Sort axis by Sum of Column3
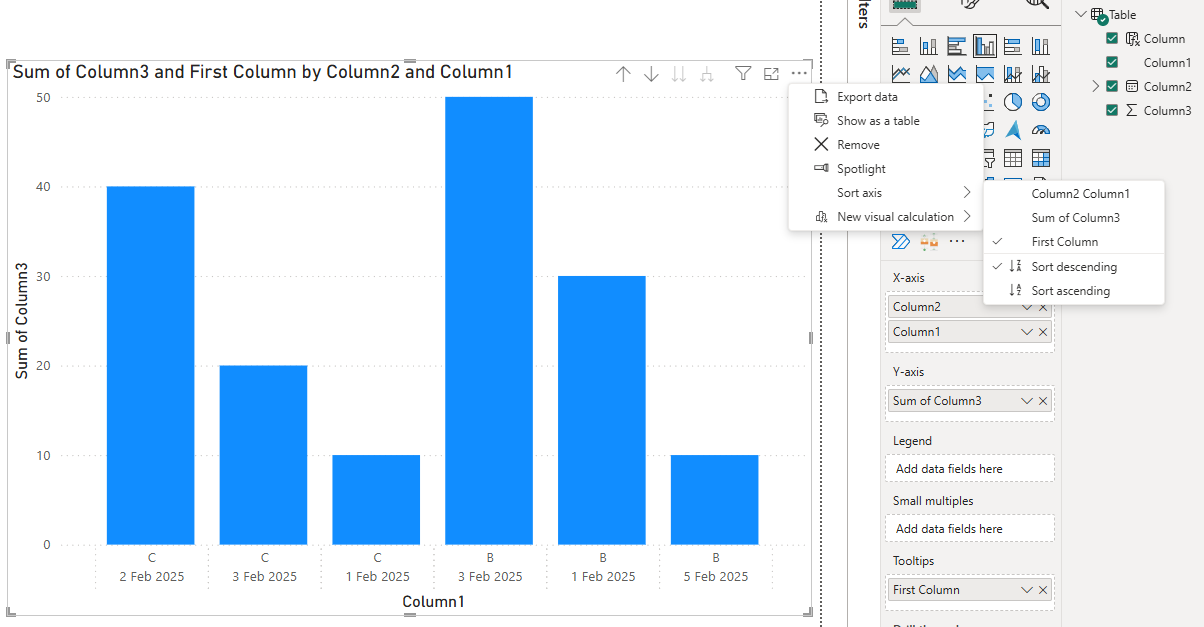The height and width of the screenshot is (627, 1204). click(1074, 218)
